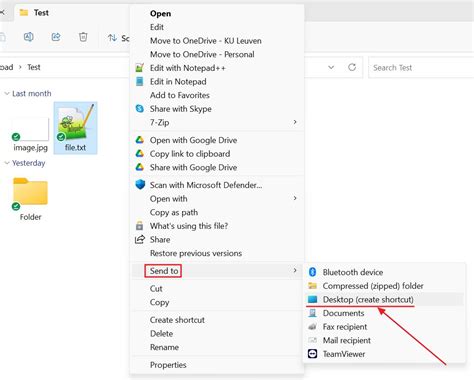Click the Notepad icon beside Edit in Notepad
The height and width of the screenshot is (380, 474).
pyautogui.click(x=140, y=81)
